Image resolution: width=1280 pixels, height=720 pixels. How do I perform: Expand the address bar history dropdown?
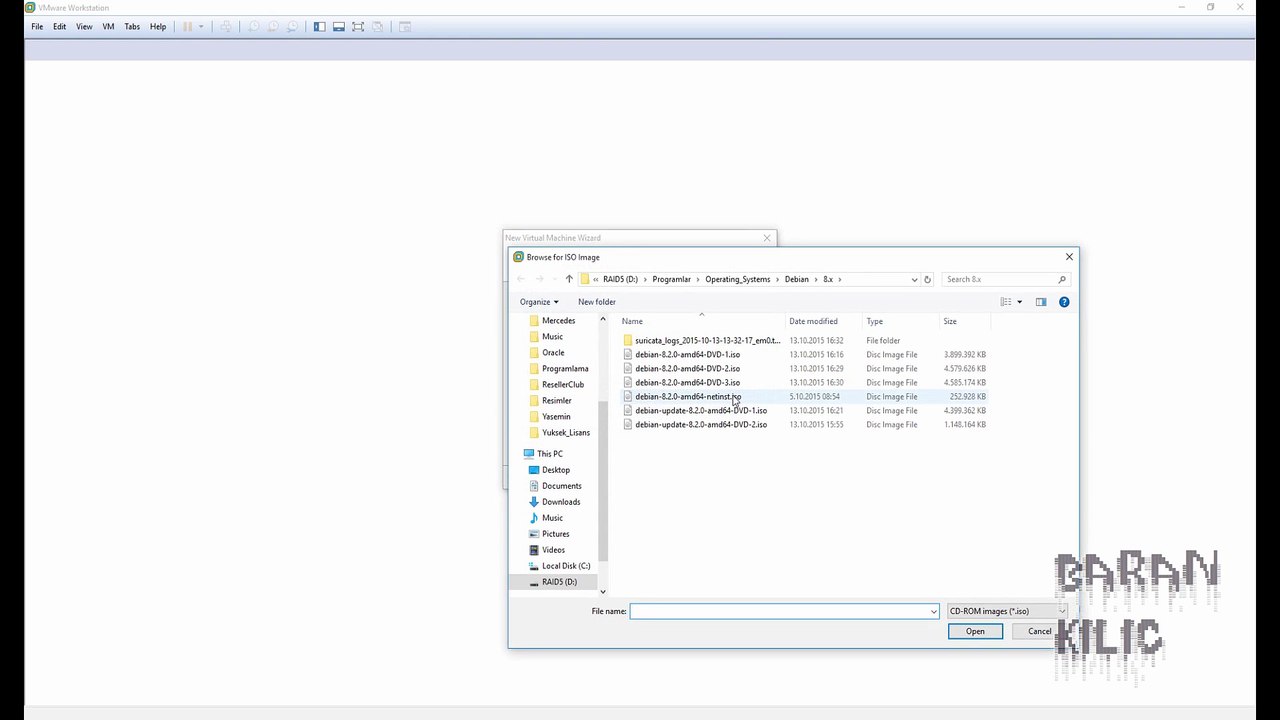pyautogui.click(x=914, y=279)
